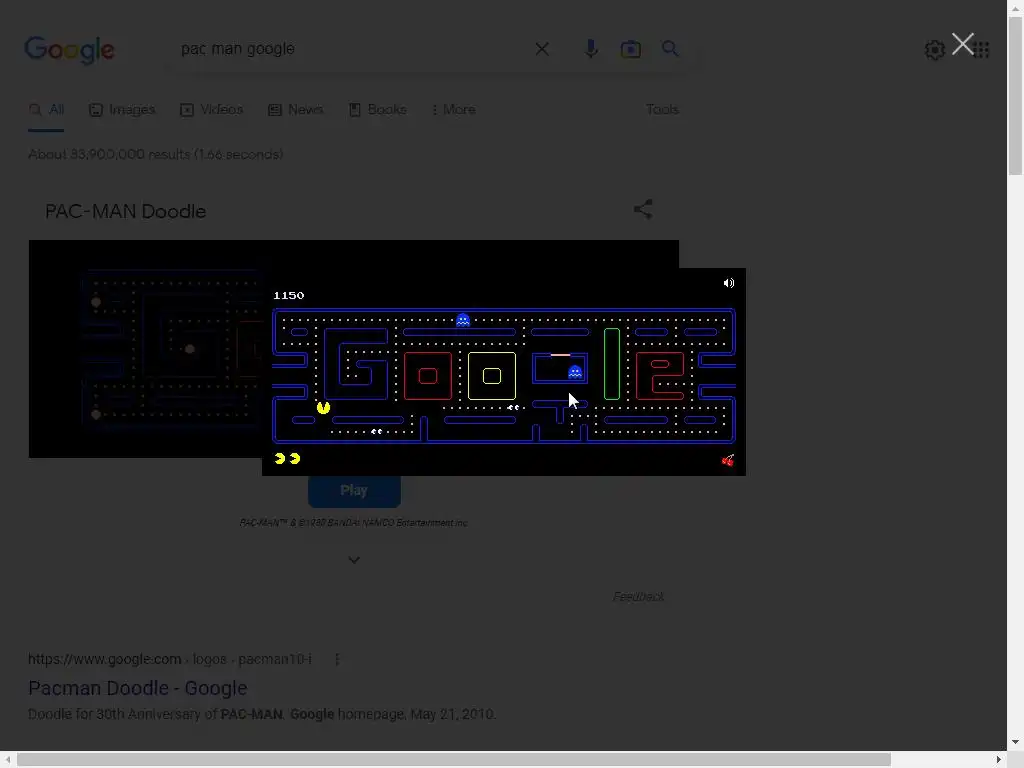Screen dimensions: 1024x768
Task: Open the Google apps grid
Action: 981,50
